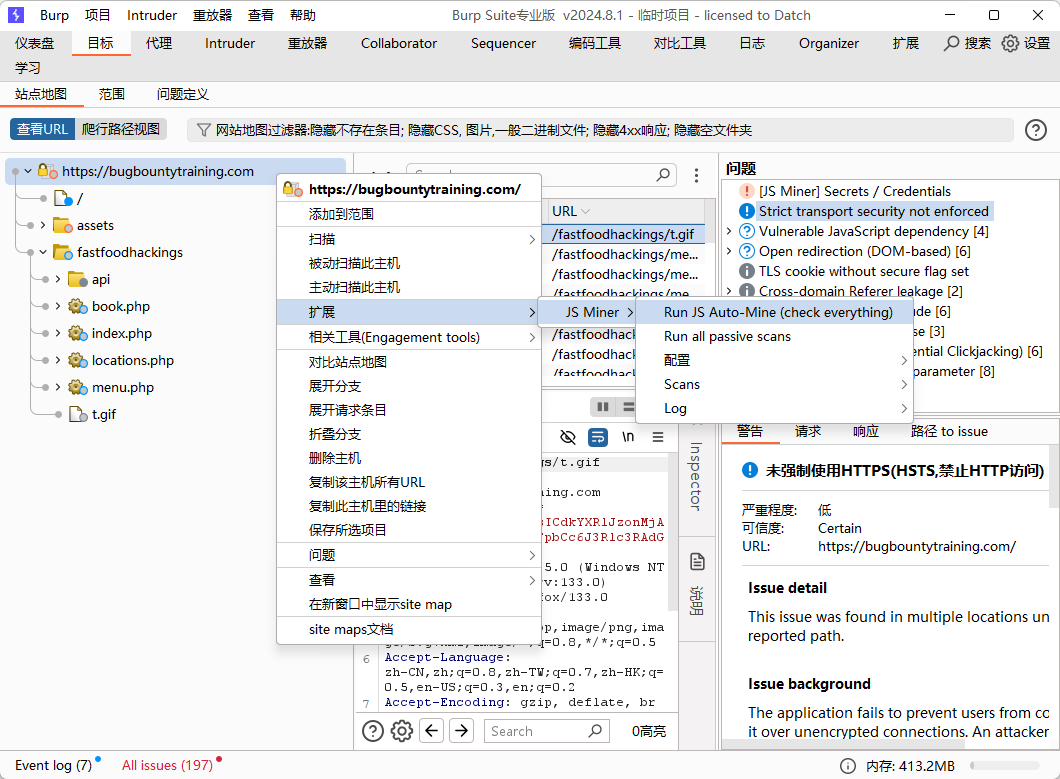Go to previous search match arrow
This screenshot has width=1060, height=779.
(x=431, y=731)
